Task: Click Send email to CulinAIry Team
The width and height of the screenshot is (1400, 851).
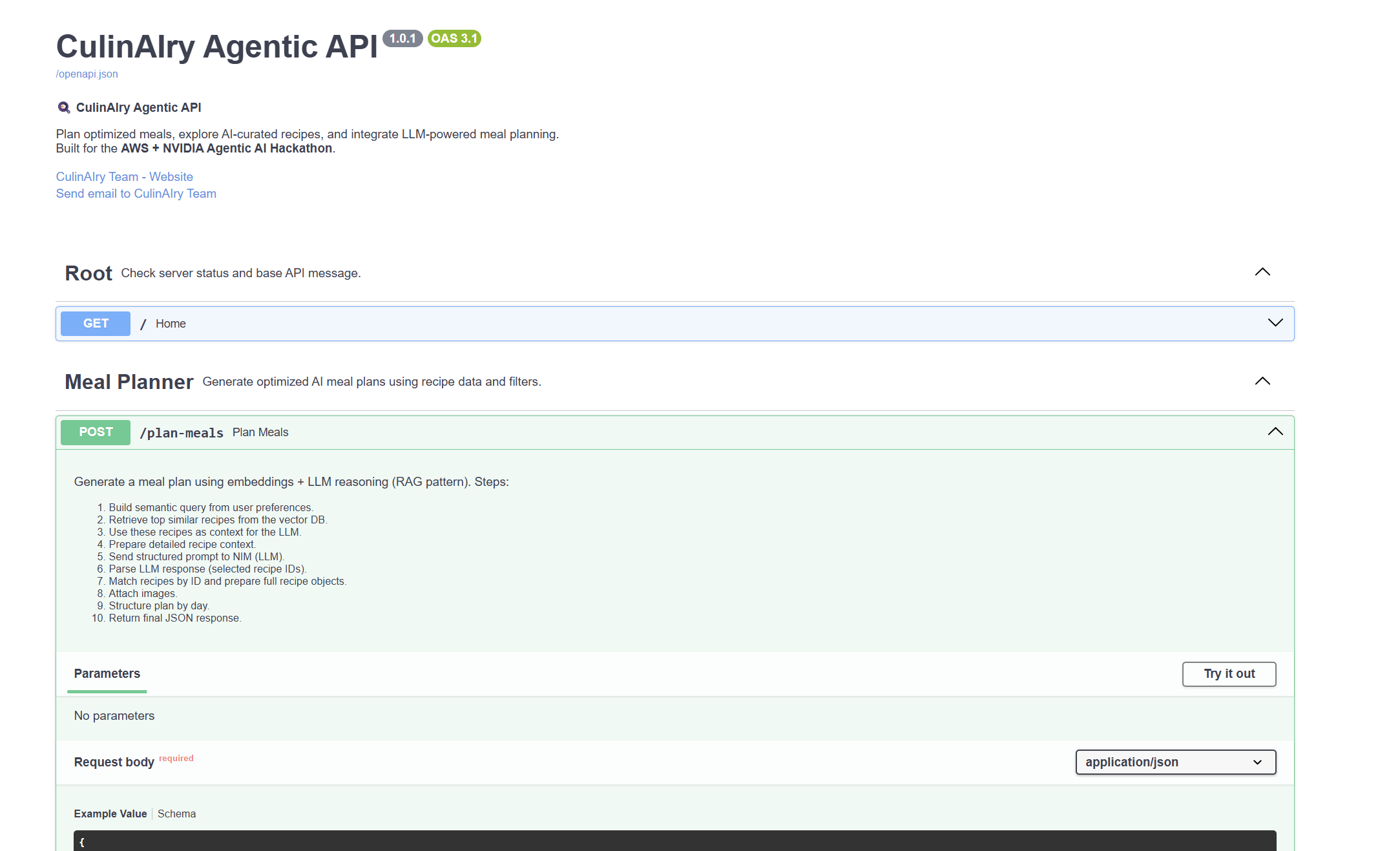Action: click(x=136, y=193)
